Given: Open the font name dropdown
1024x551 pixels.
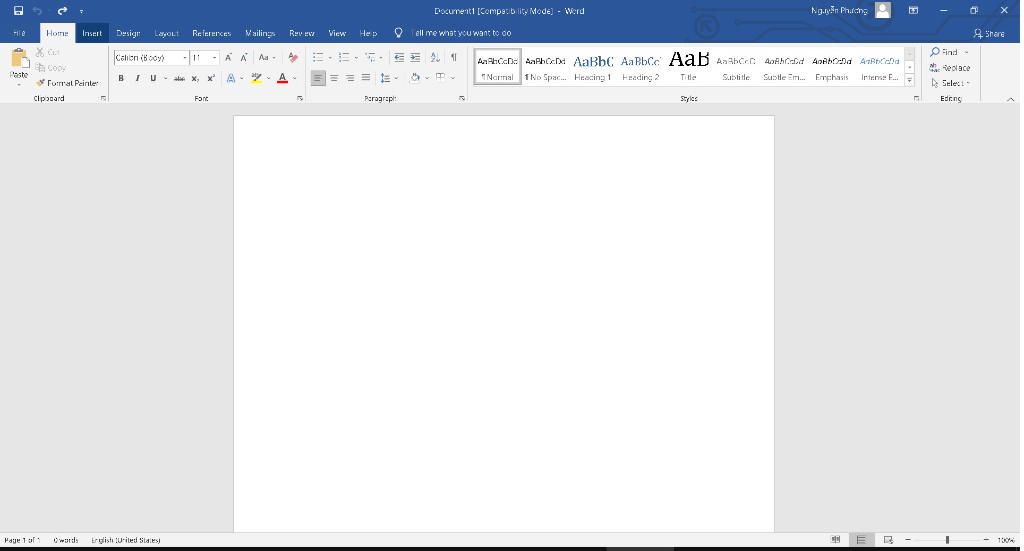Looking at the screenshot, I should pyautogui.click(x=185, y=57).
